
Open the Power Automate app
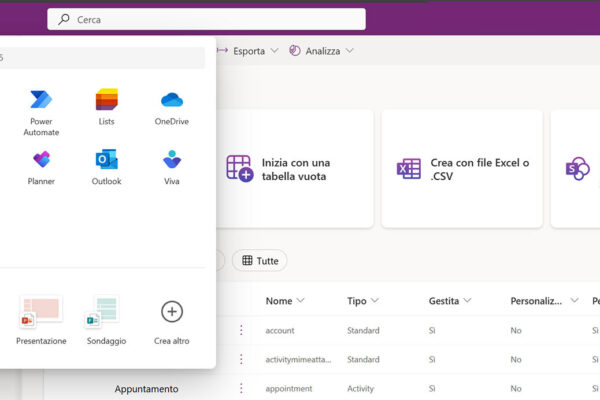[41, 113]
